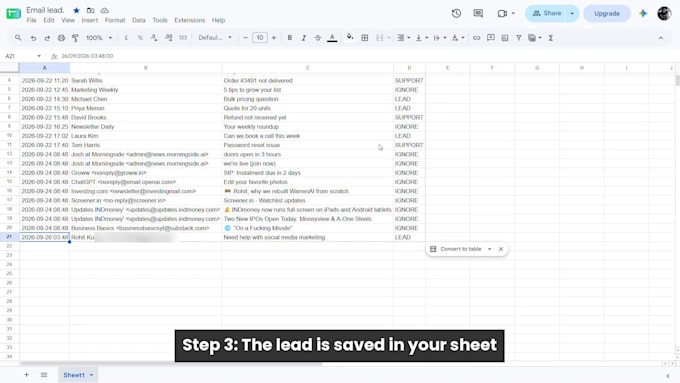
Task: Decrease font size with minus button
Action: coord(245,38)
